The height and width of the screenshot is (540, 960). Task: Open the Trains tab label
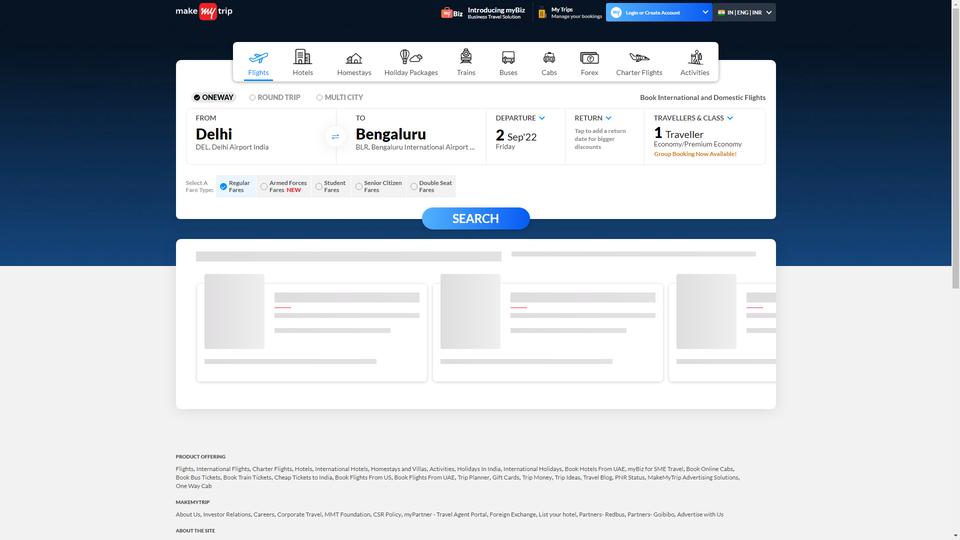[x=466, y=72]
